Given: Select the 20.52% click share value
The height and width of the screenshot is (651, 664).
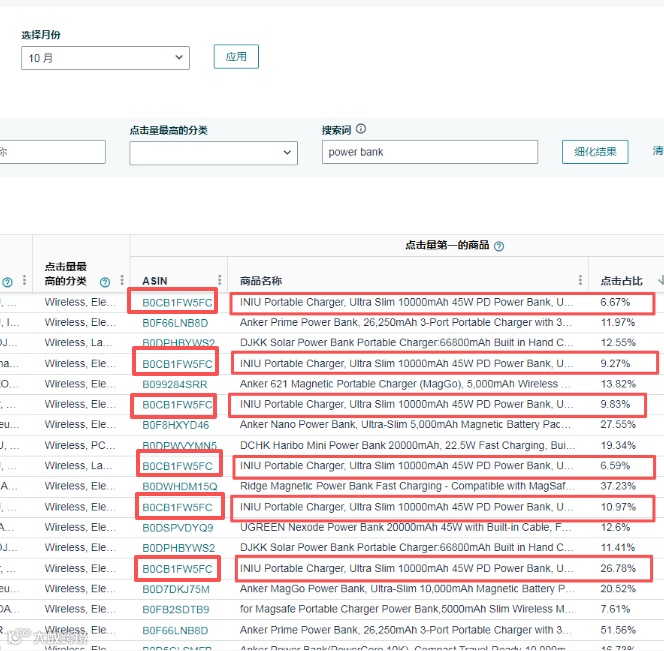Looking at the screenshot, I should tap(618, 589).
